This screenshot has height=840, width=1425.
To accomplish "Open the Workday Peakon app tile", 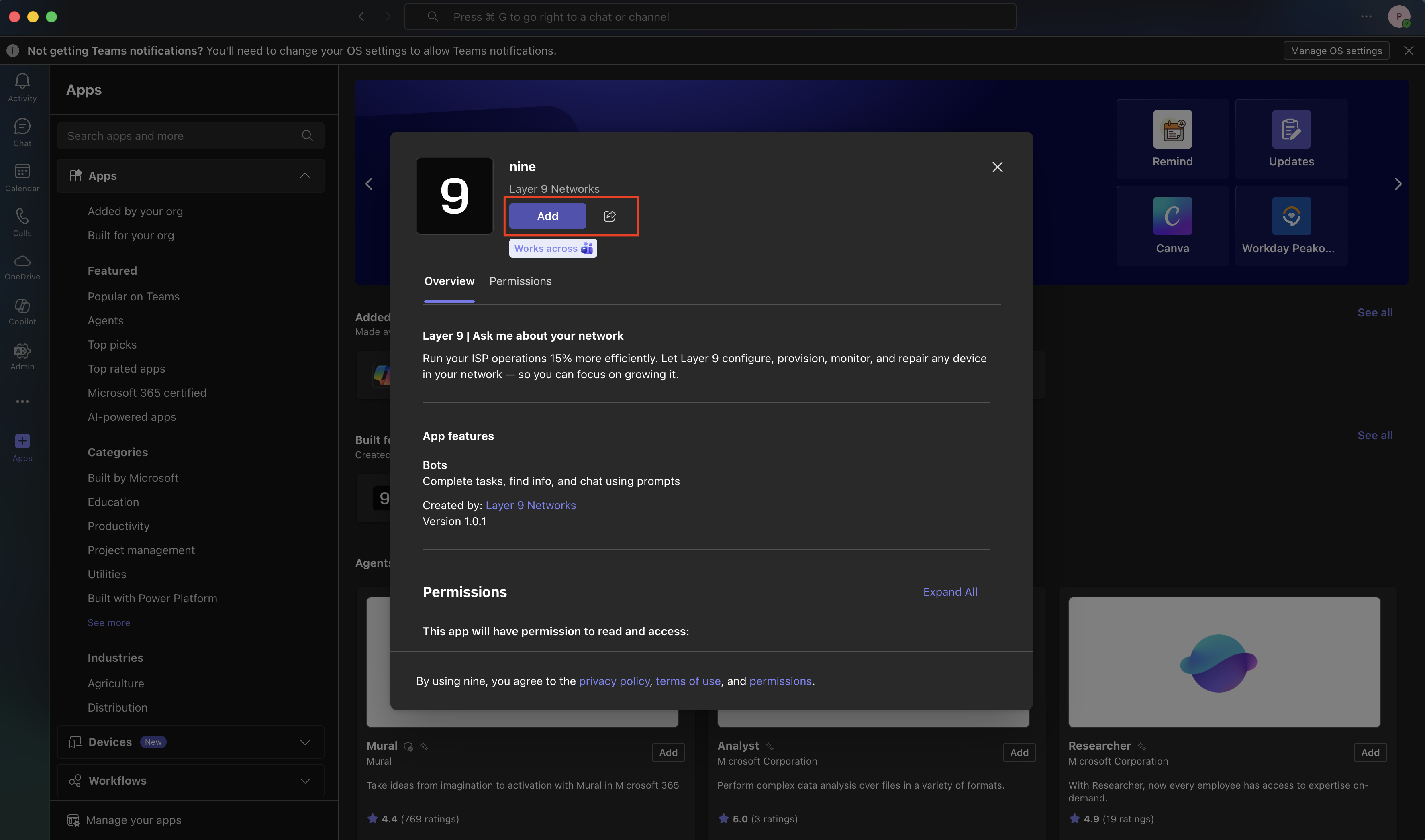I will point(1291,225).
